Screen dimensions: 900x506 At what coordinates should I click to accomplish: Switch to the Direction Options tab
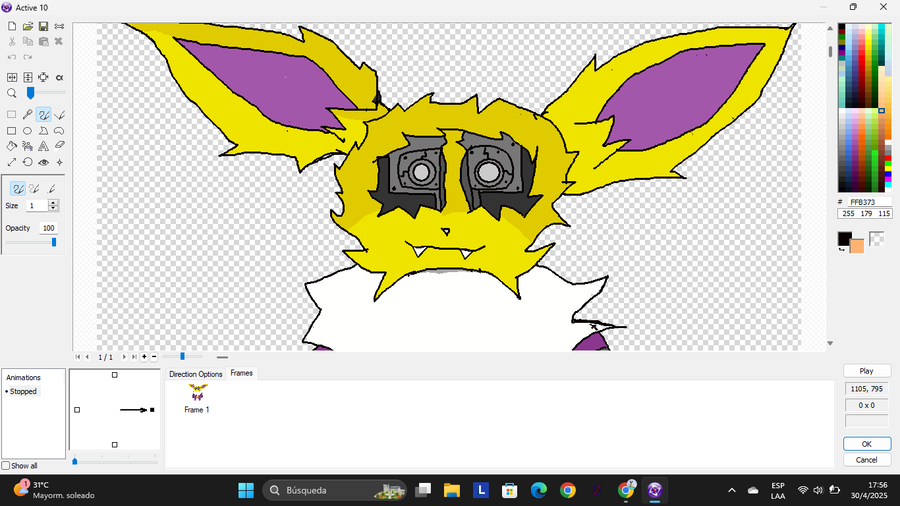click(196, 374)
